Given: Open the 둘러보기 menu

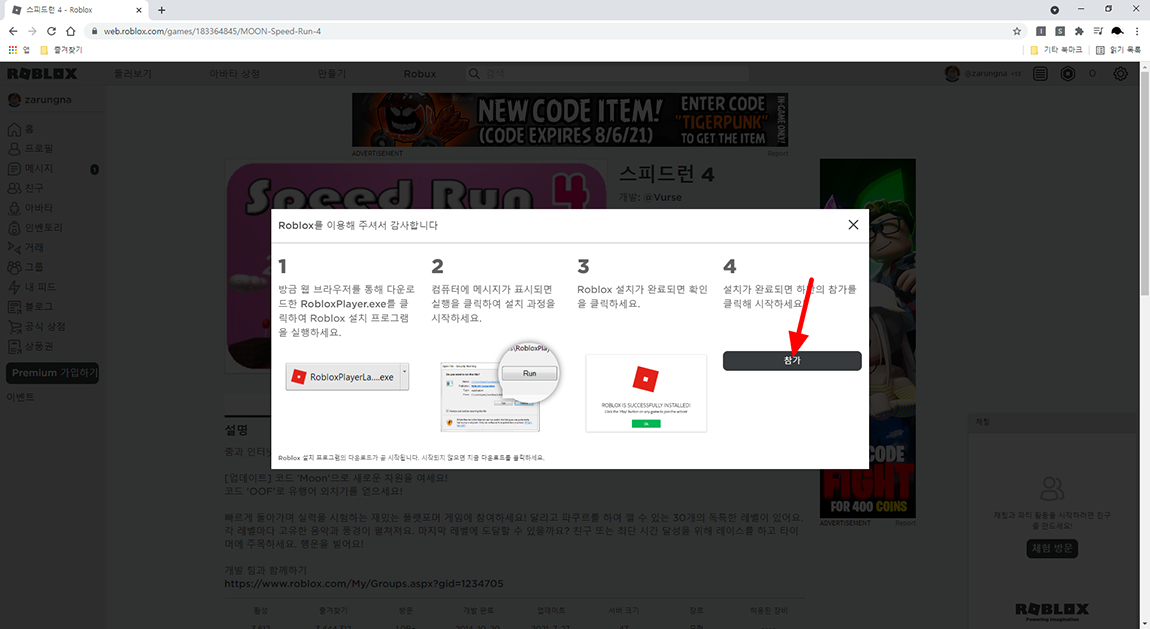Looking at the screenshot, I should tap(133, 73).
